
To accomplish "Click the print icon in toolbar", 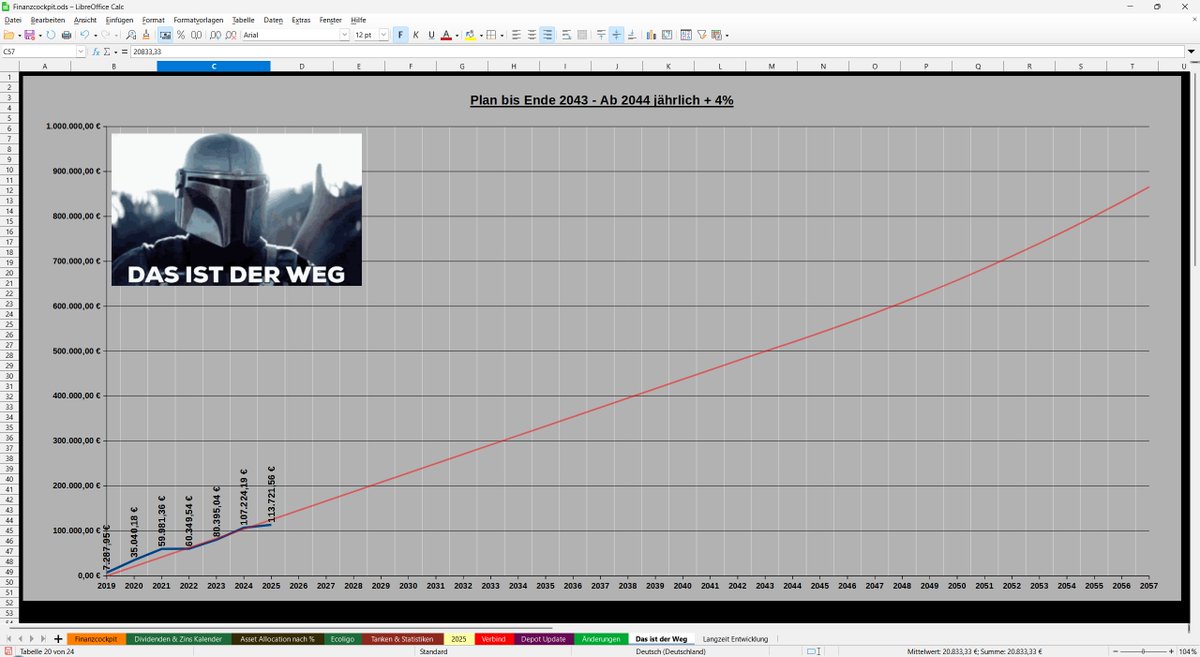I will click(x=66, y=35).
